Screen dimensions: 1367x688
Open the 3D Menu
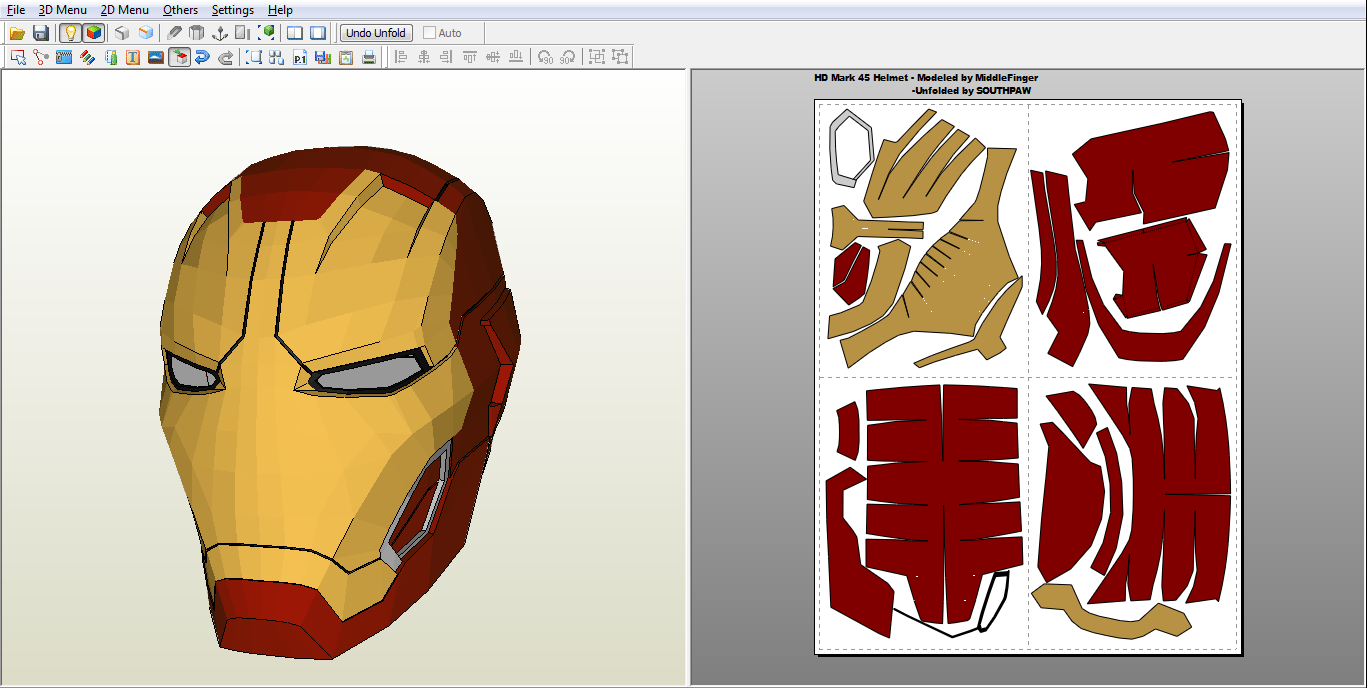pos(63,10)
